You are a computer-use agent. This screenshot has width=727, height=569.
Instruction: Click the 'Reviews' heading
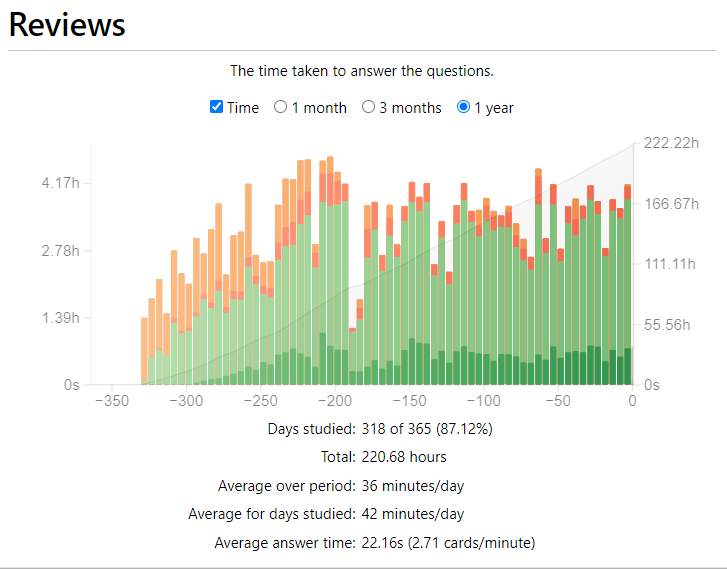(x=67, y=24)
